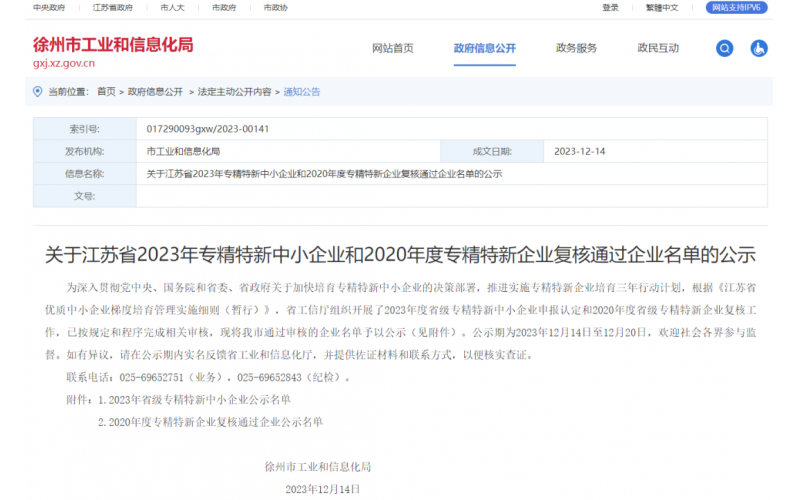Click the accessibility wheelchair icon

(x=759, y=48)
